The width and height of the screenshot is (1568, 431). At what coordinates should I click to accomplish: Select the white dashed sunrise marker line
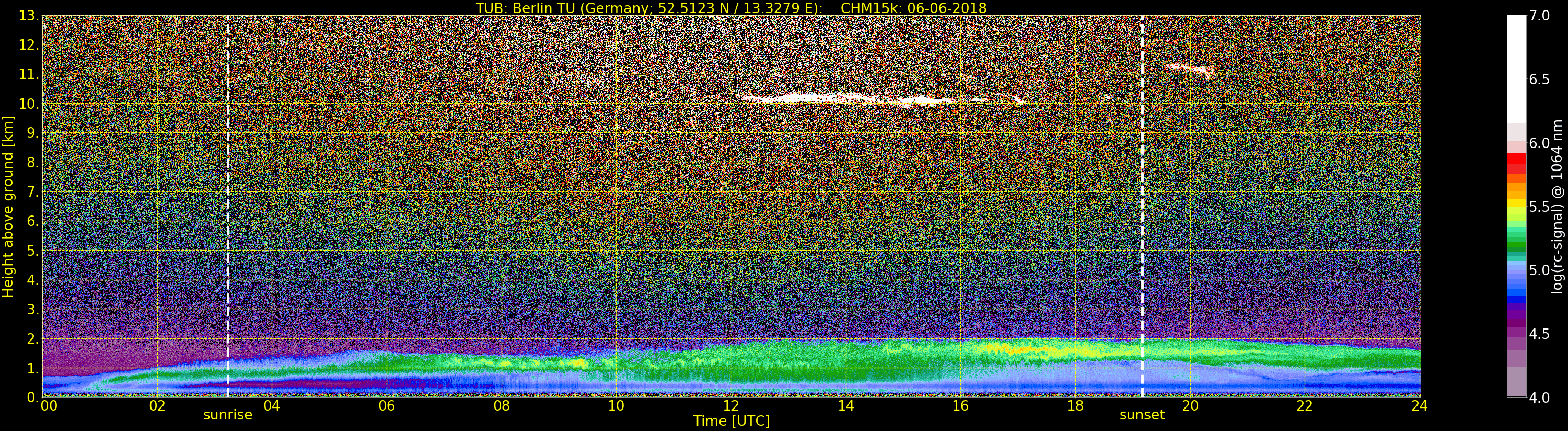click(228, 206)
